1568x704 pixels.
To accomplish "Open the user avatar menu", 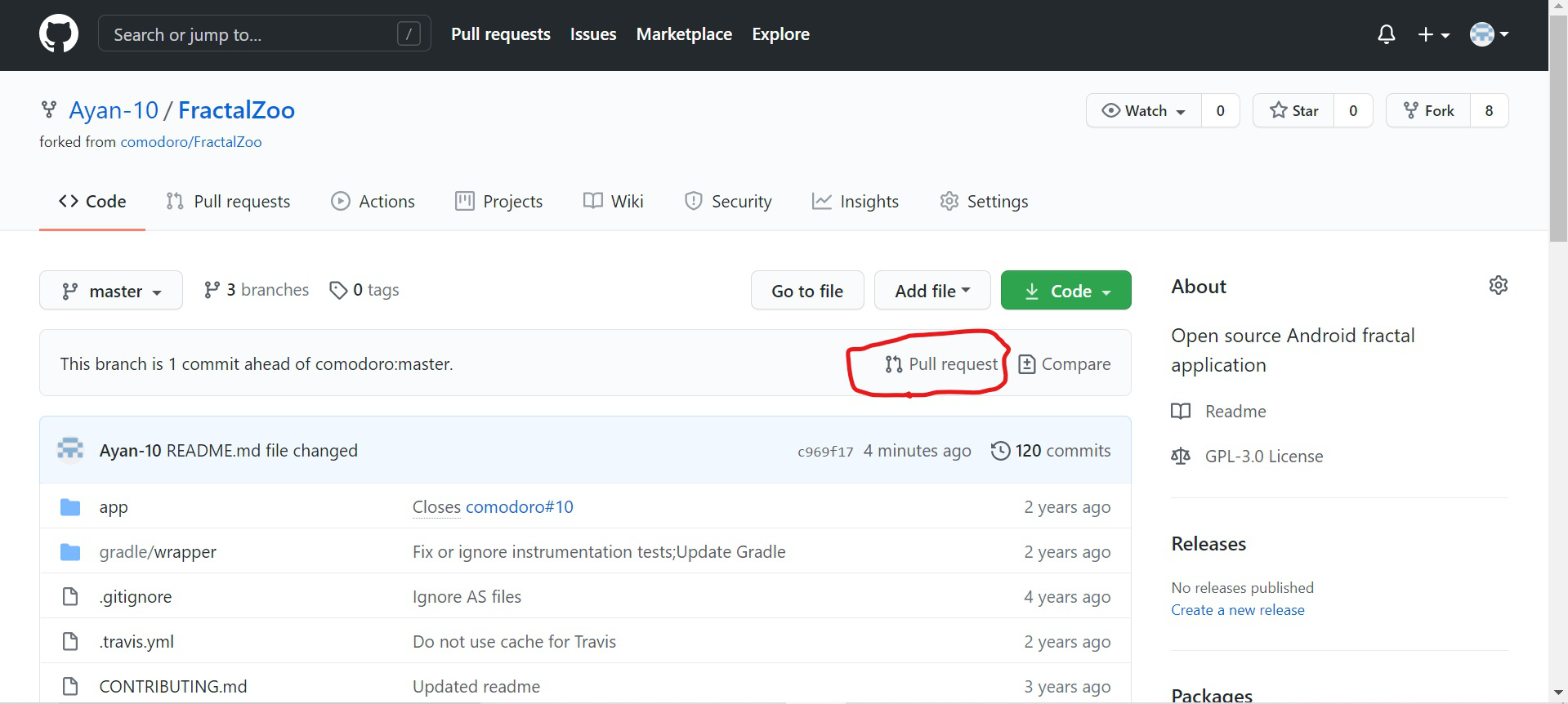I will pyautogui.click(x=1489, y=34).
